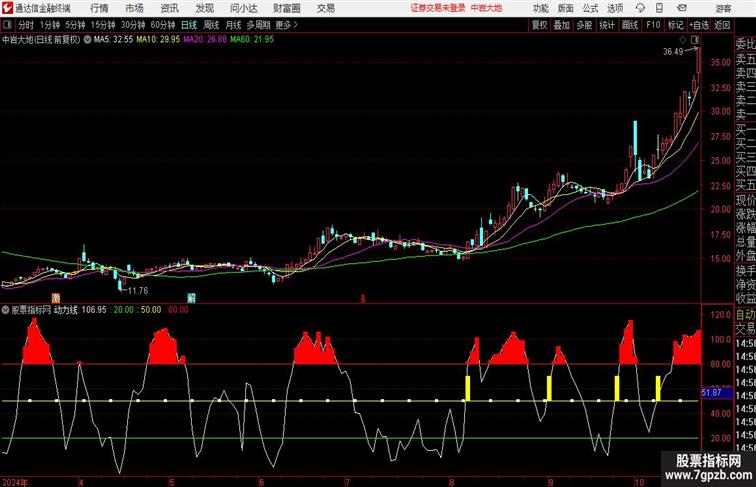
Task: Click the 解 marker at chart bottom
Action: click(191, 298)
